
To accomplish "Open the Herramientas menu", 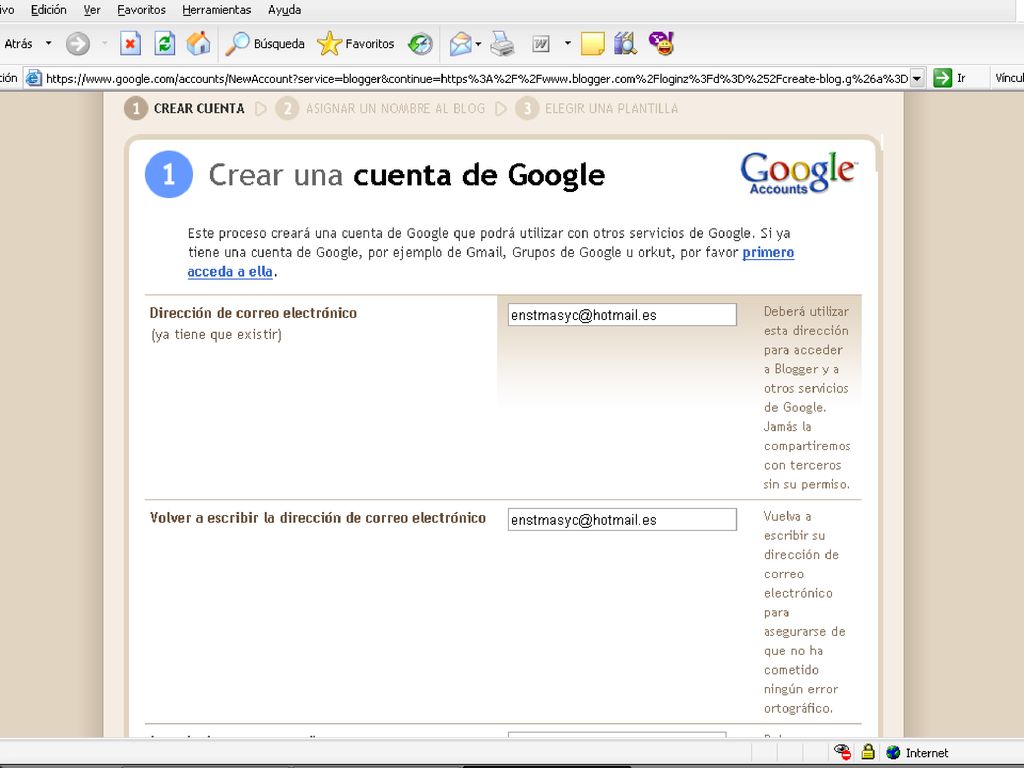I will [x=217, y=10].
